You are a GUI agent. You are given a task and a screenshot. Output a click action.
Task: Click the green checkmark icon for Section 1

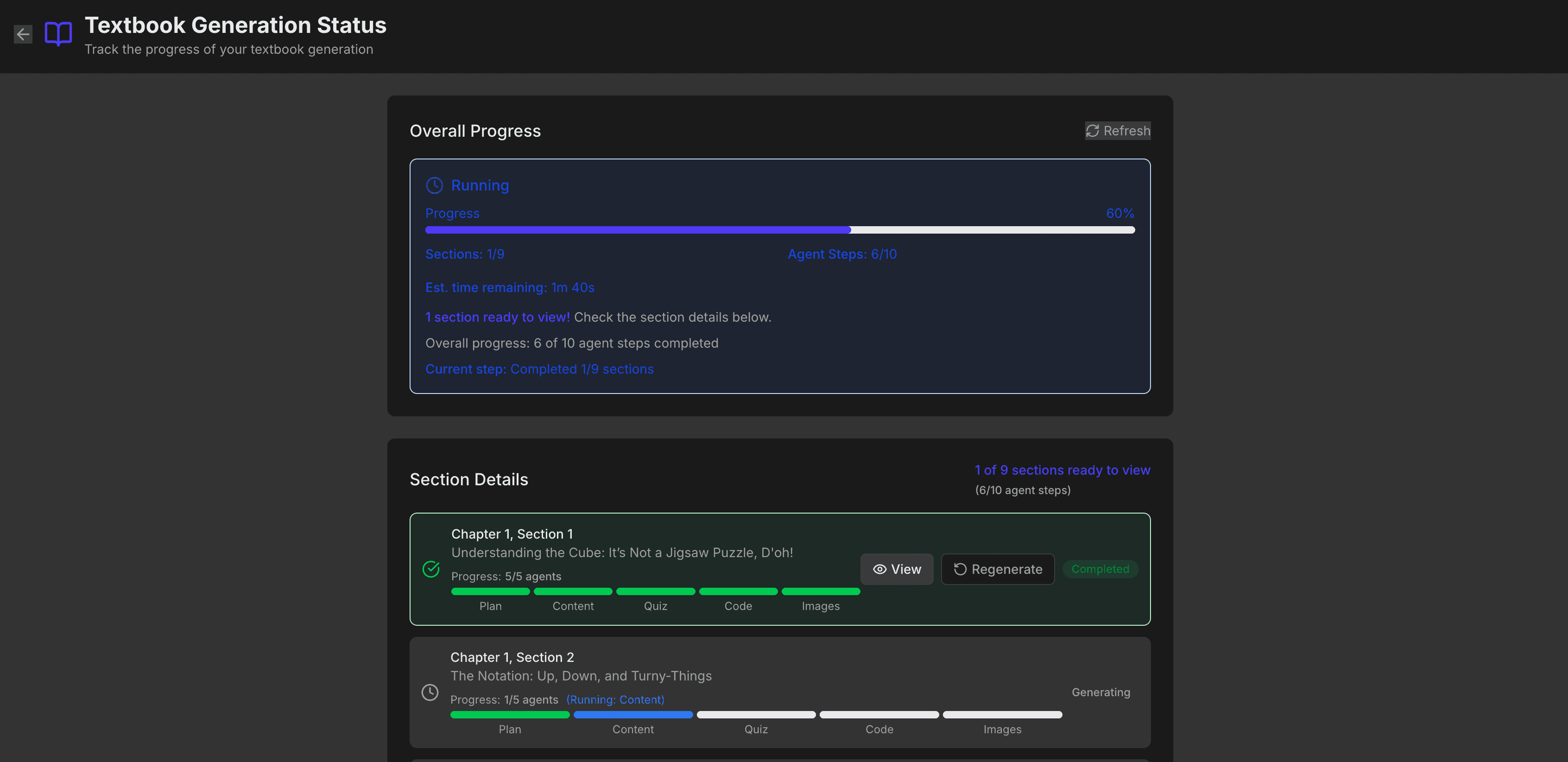(431, 569)
